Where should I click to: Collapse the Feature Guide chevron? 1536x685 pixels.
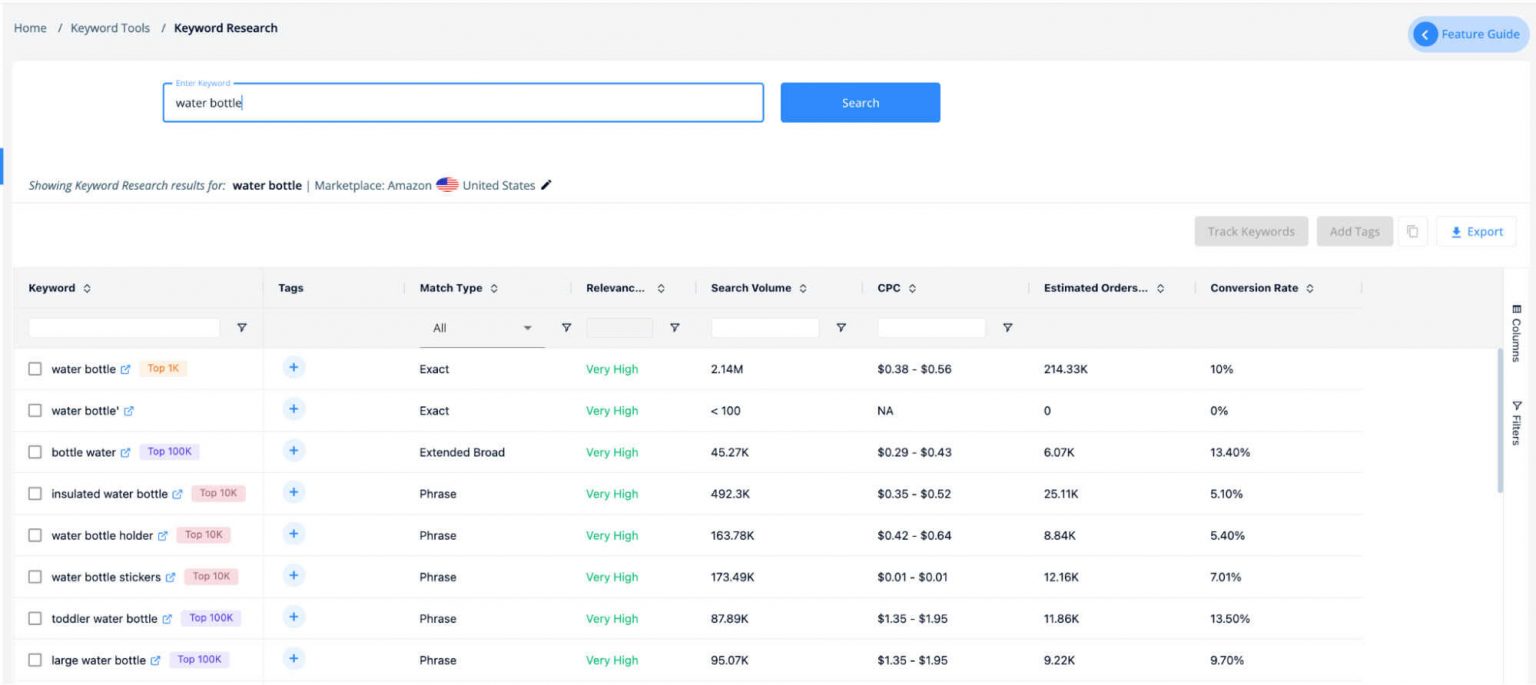tap(1425, 34)
